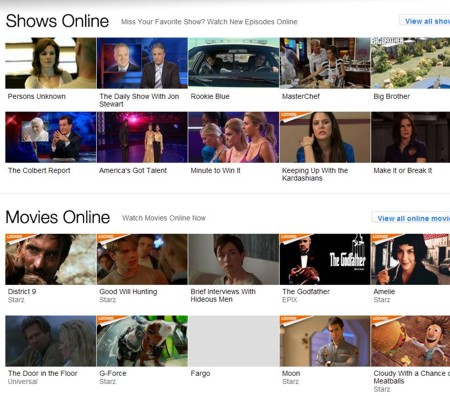The width and height of the screenshot is (450, 396).
Task: Click Keeping Up With the Kardashians title
Action: pyautogui.click(x=315, y=174)
